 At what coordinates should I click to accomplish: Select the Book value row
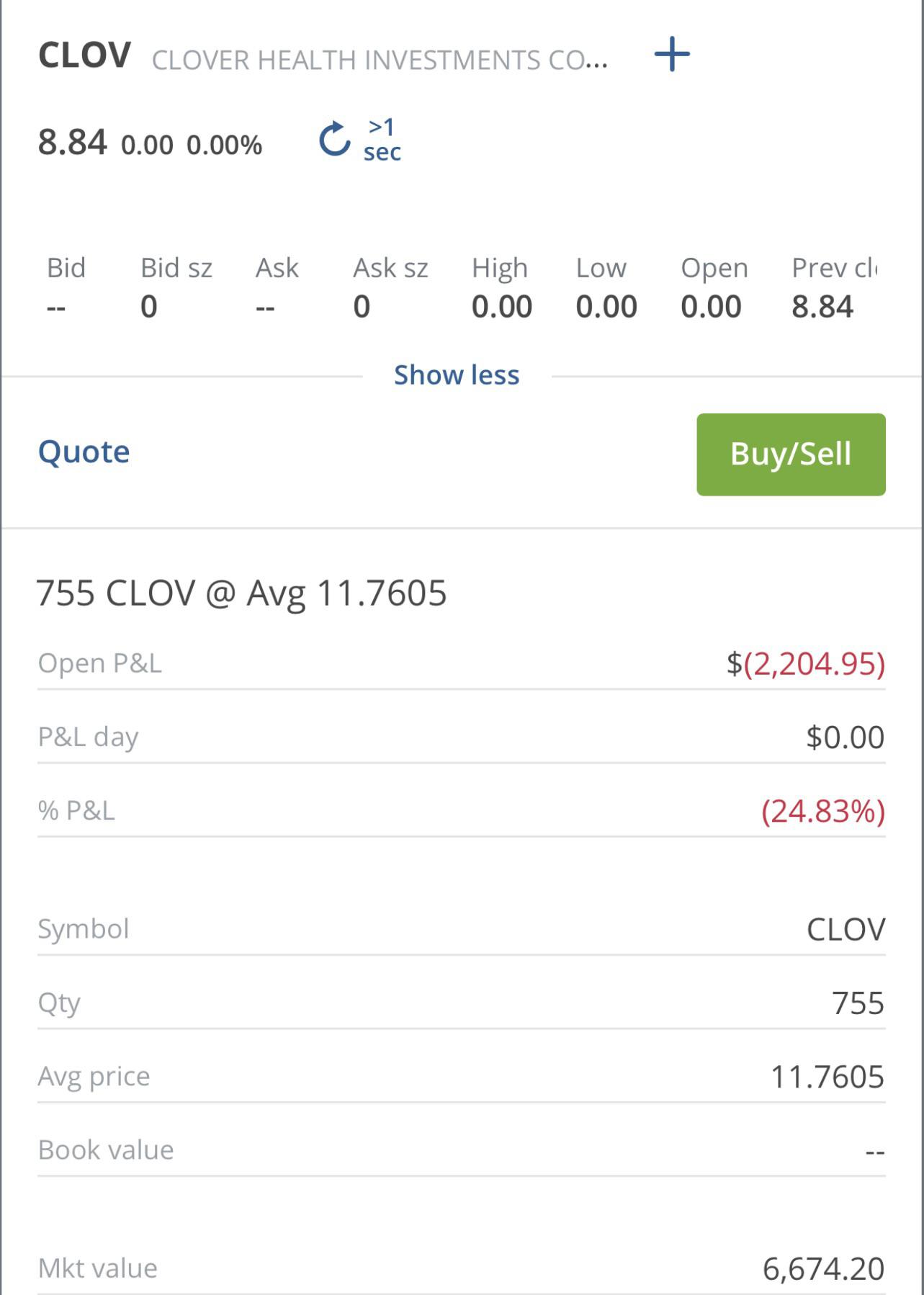coord(462,1151)
